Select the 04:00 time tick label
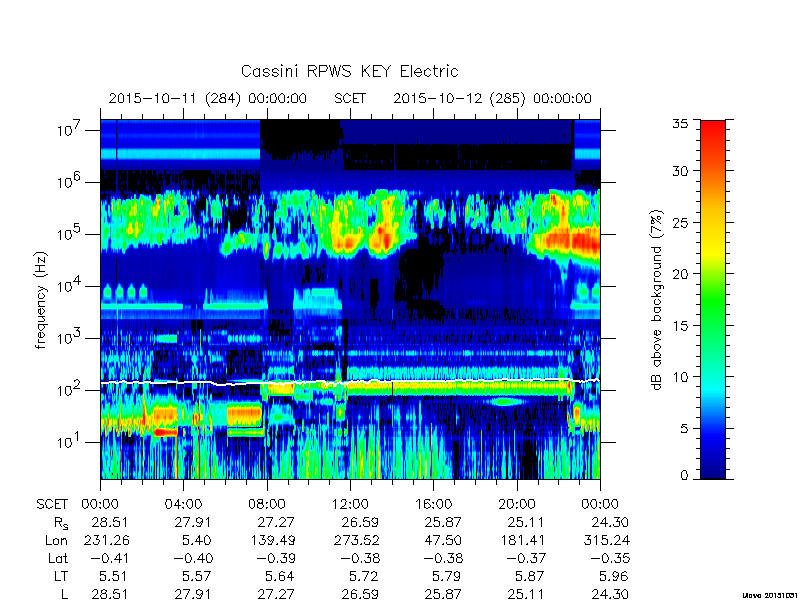The image size is (800, 600). (x=183, y=505)
